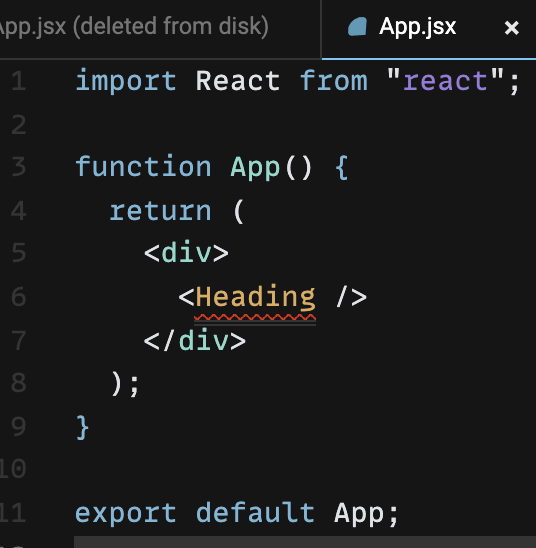Click the opening <div> tag on line 5

186,252
